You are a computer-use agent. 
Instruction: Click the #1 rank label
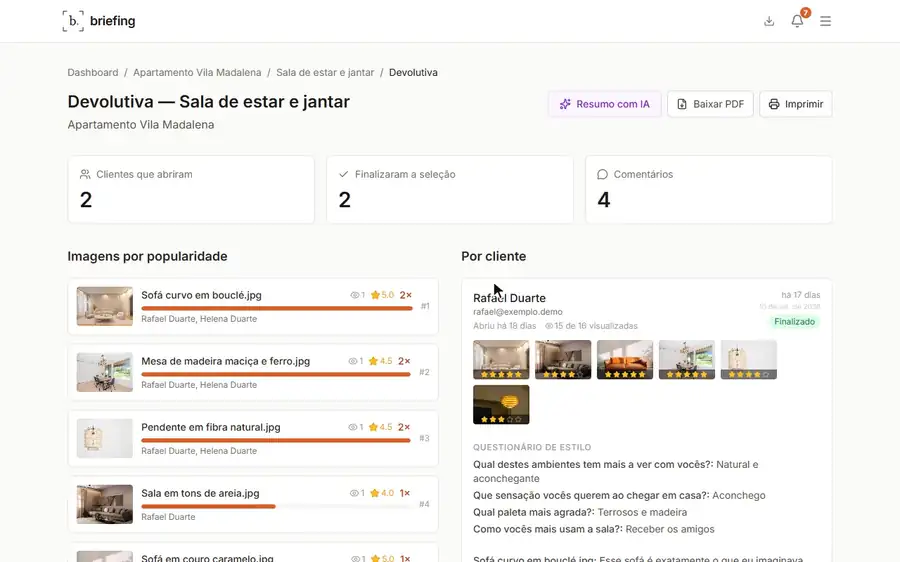pyautogui.click(x=425, y=306)
